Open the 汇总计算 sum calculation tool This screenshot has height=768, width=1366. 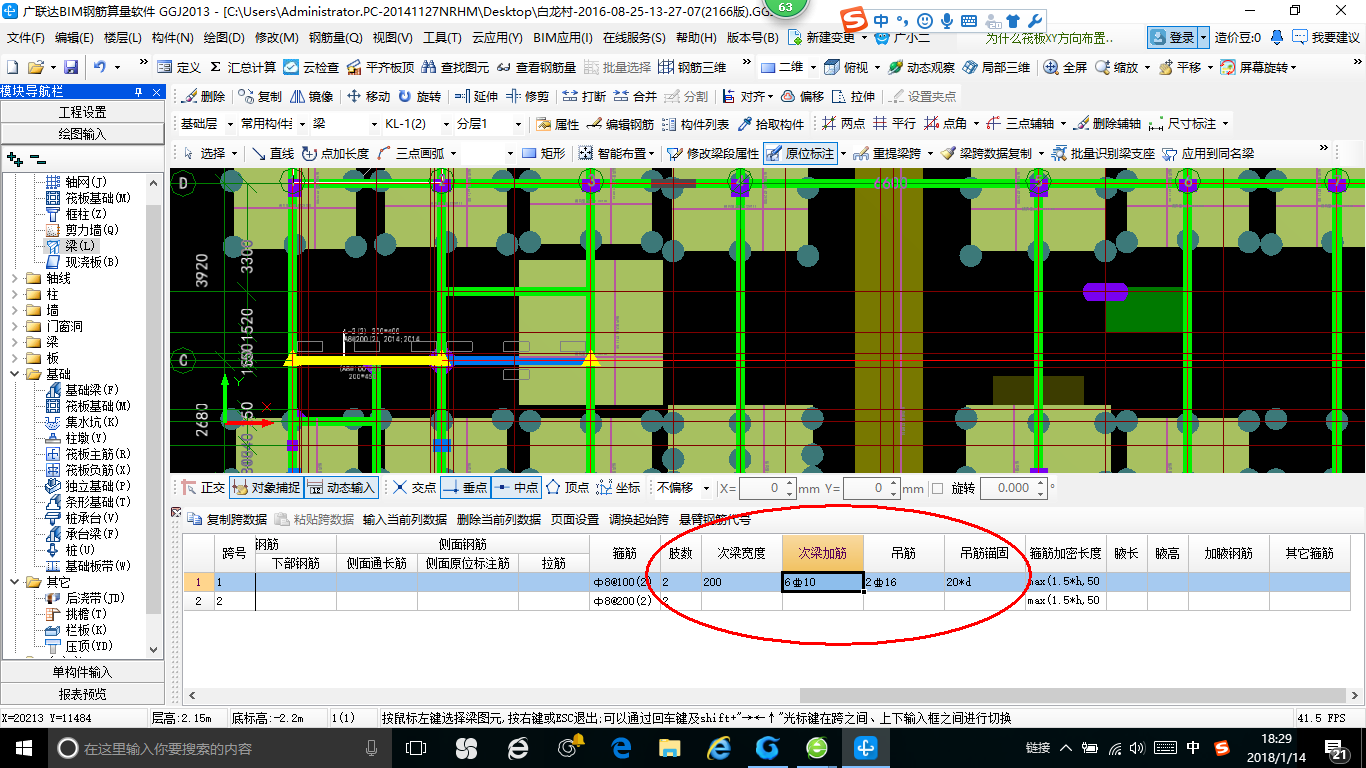[243, 67]
